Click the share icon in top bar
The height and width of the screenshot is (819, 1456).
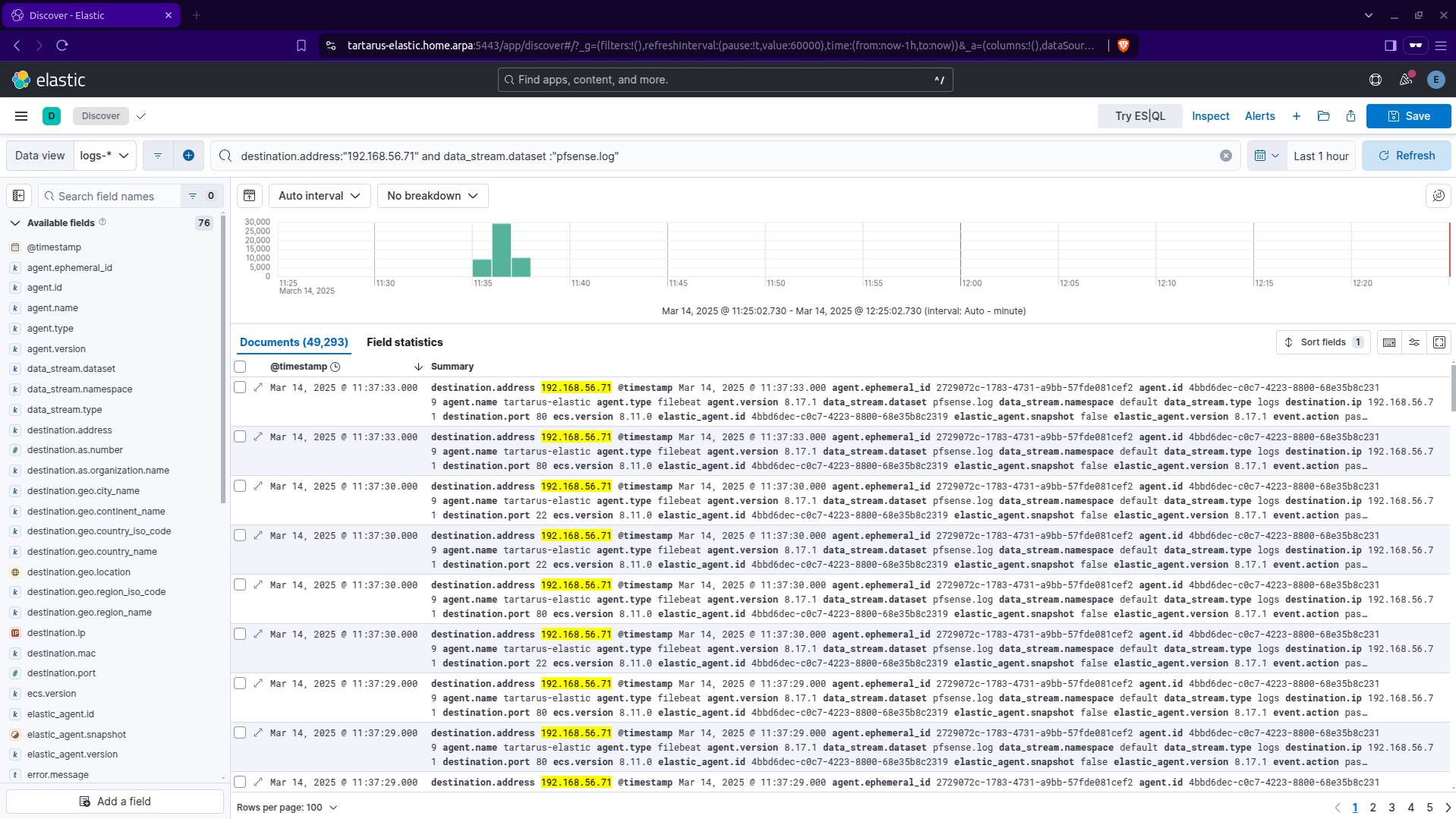point(1350,116)
